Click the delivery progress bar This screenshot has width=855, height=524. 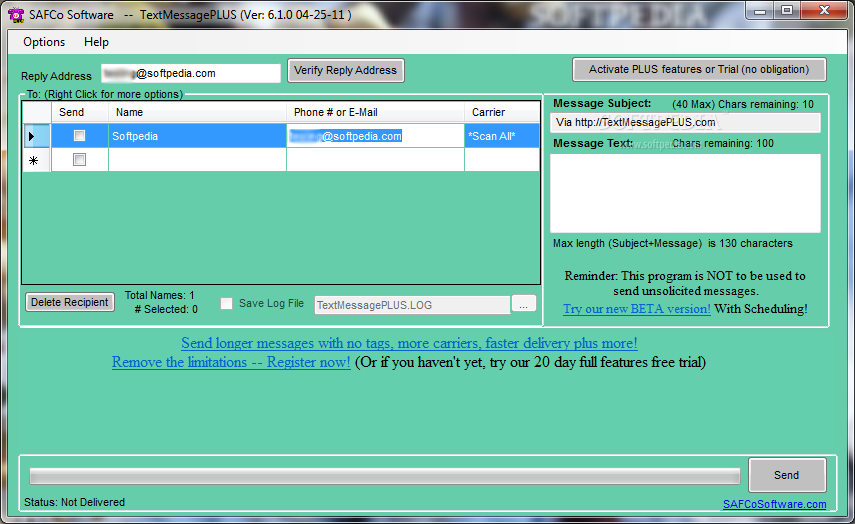pos(384,475)
